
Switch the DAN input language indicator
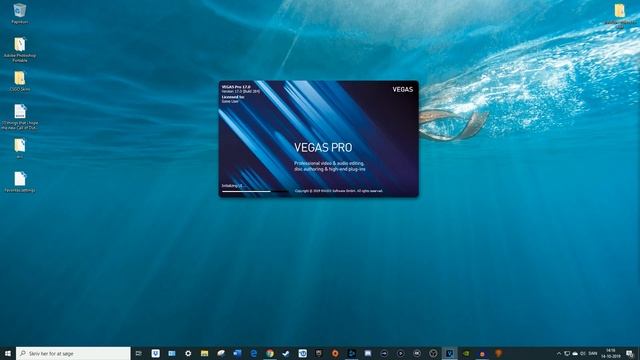click(593, 353)
